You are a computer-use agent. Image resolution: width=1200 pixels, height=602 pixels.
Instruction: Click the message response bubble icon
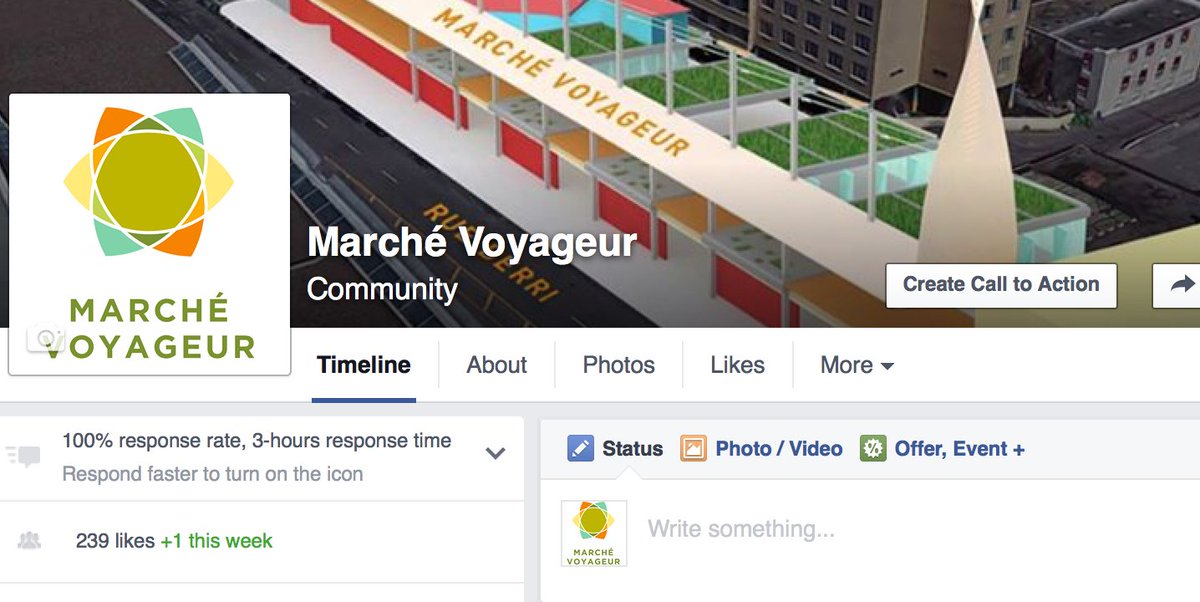tap(25, 456)
